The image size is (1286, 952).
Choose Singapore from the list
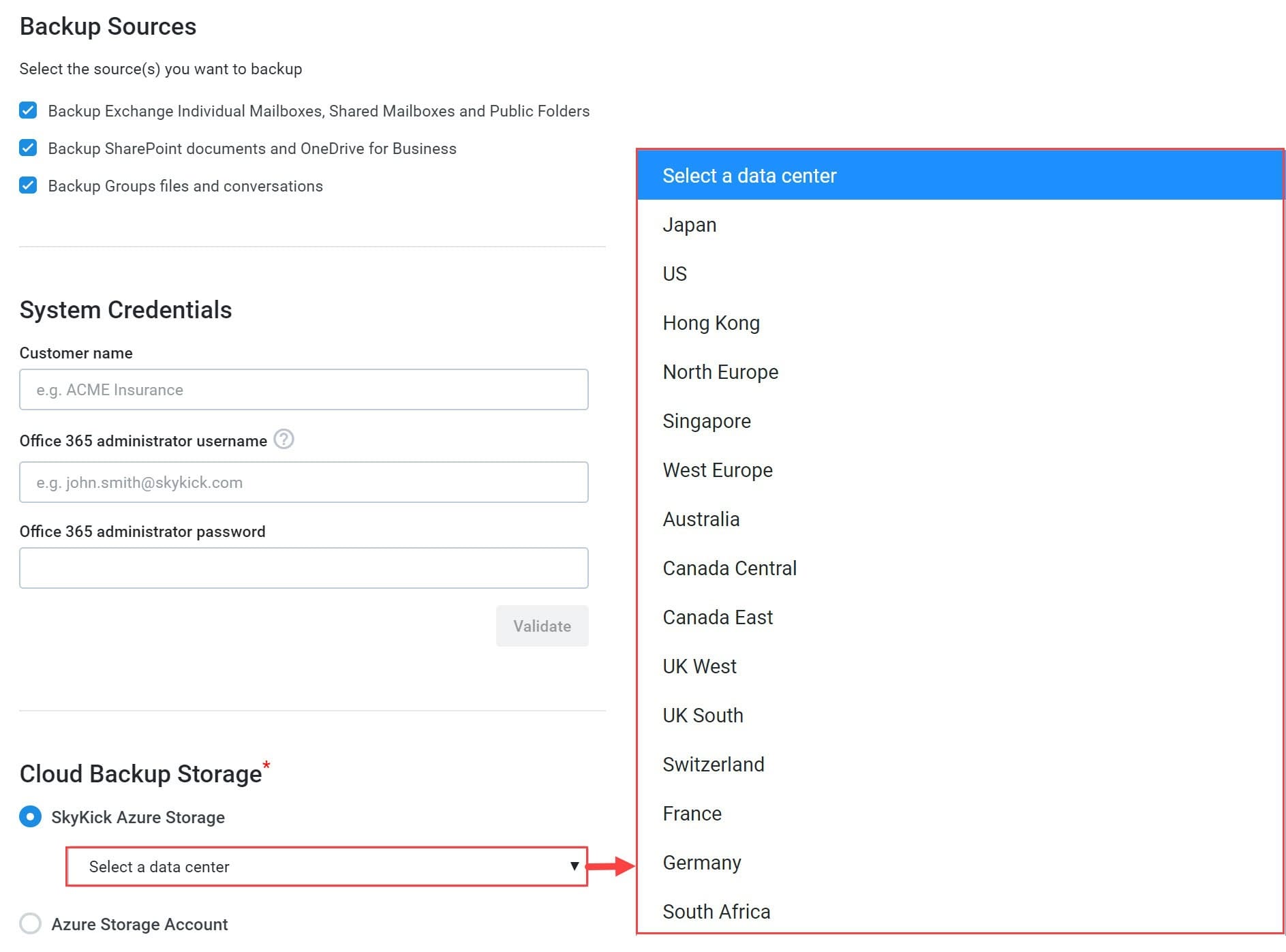click(x=706, y=420)
